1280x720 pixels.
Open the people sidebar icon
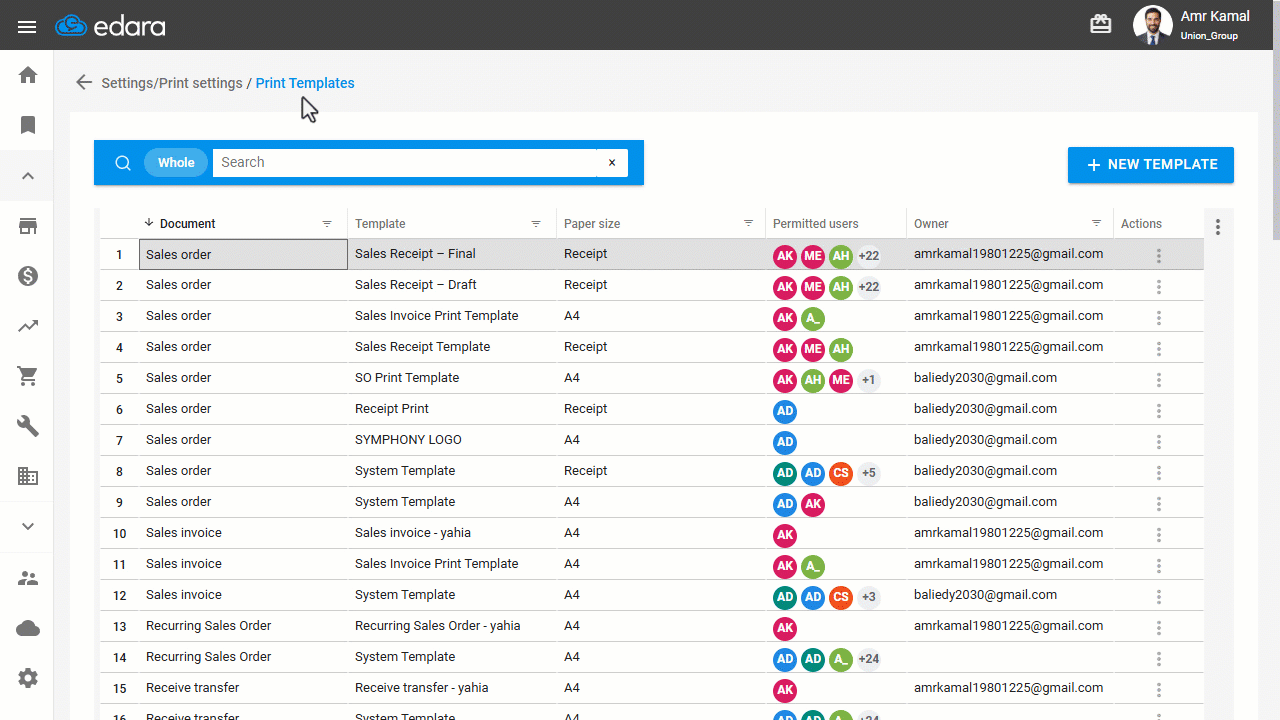tap(28, 578)
